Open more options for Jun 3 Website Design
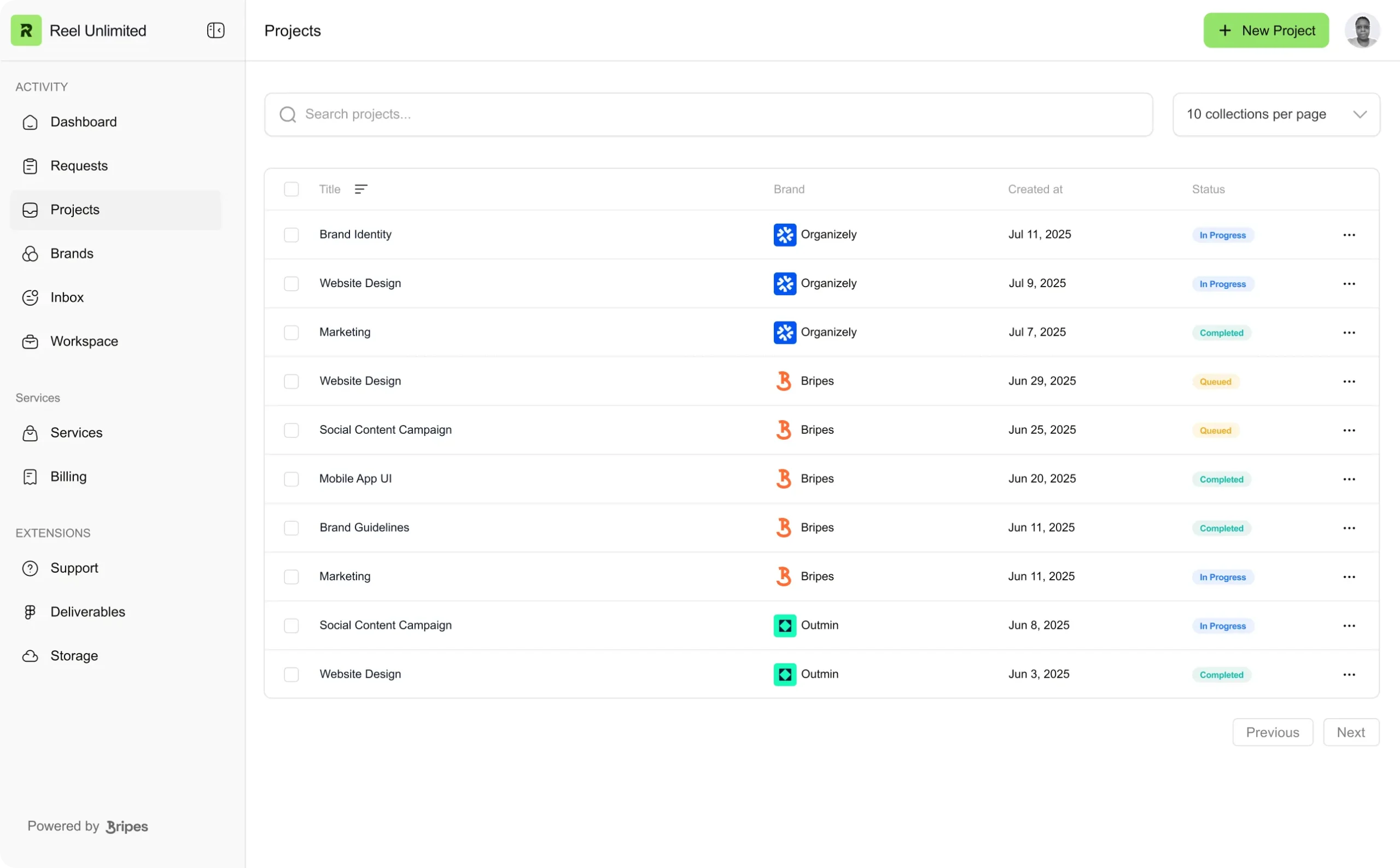Screen dimensions: 1400x868 [x=1349, y=674]
